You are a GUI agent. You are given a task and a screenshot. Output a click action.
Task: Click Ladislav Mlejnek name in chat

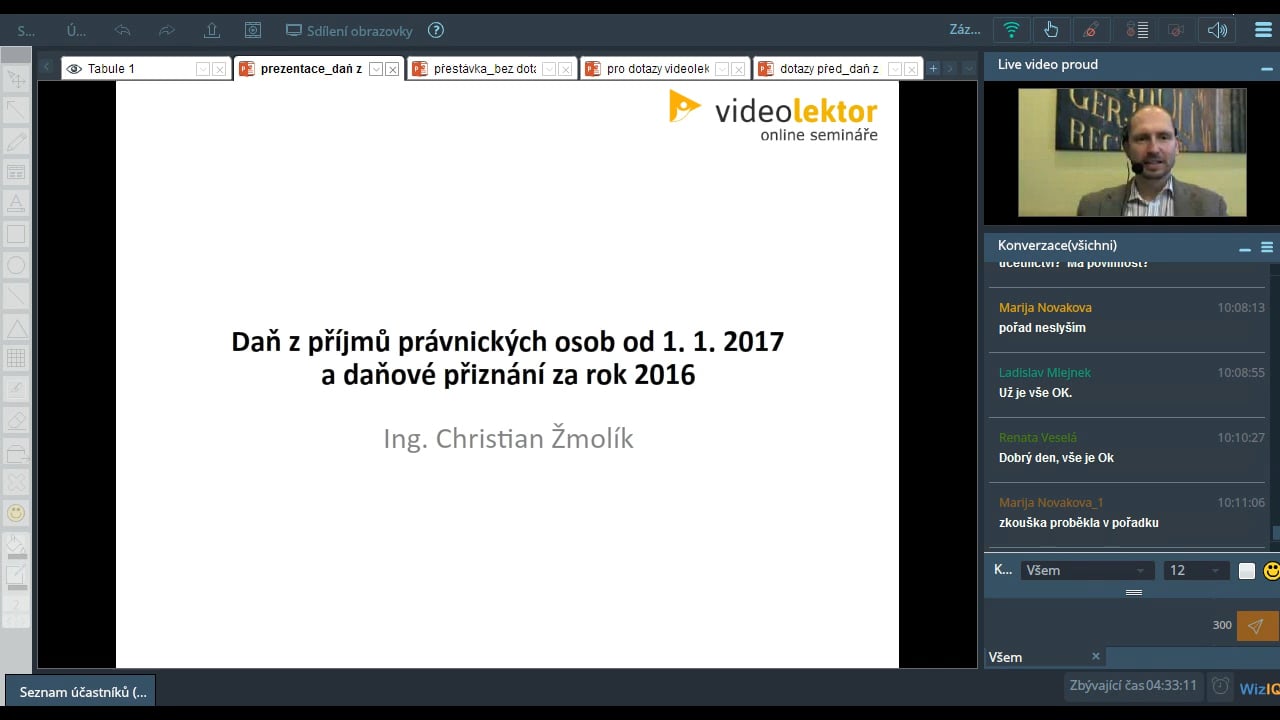point(1045,373)
